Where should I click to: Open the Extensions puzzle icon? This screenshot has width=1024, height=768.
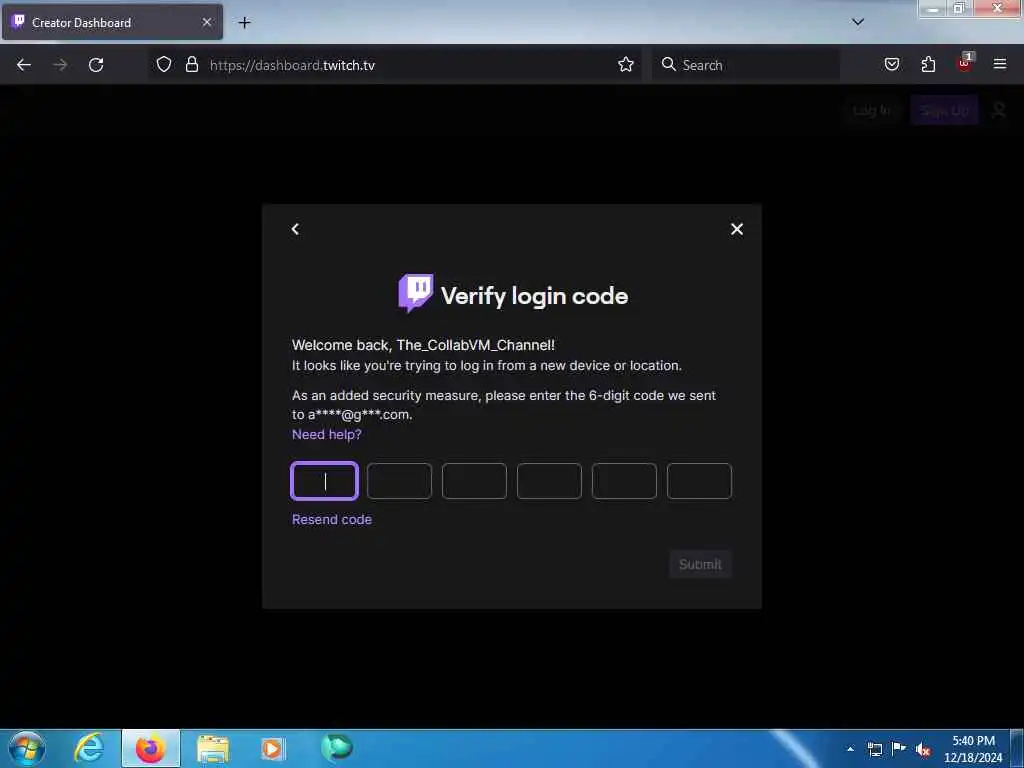tap(928, 65)
